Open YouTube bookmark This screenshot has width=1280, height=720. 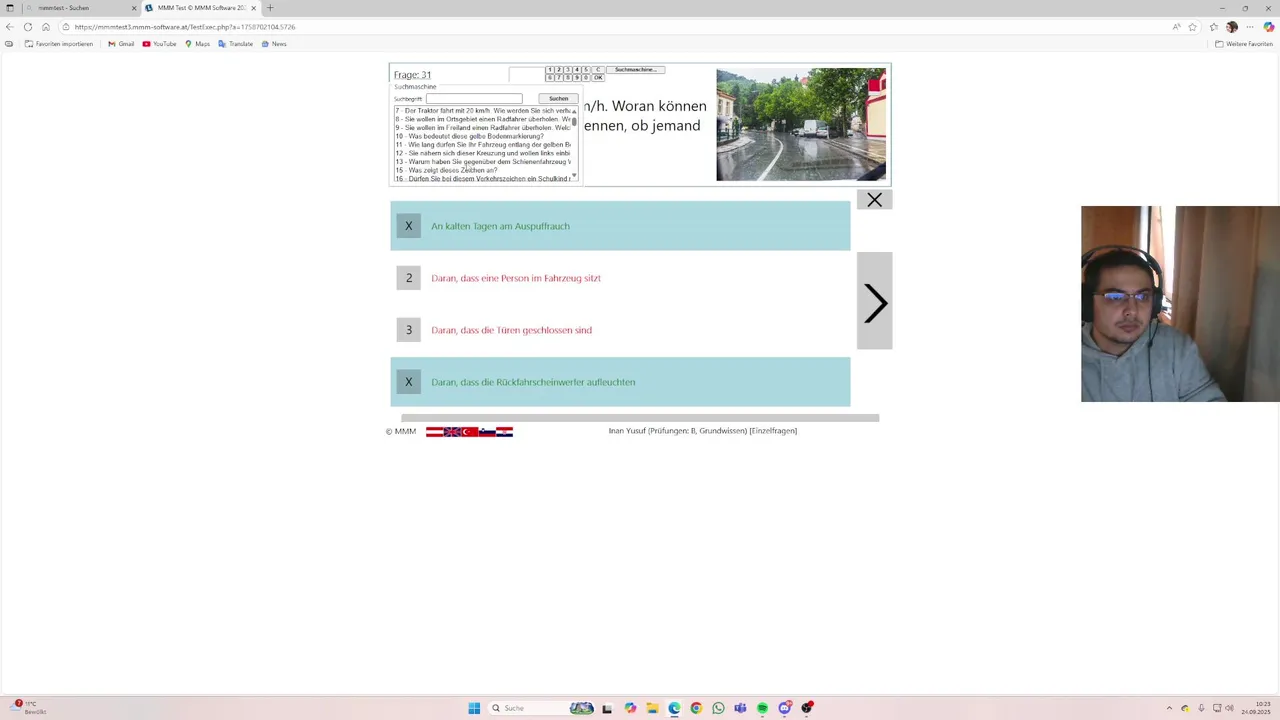coord(159,44)
